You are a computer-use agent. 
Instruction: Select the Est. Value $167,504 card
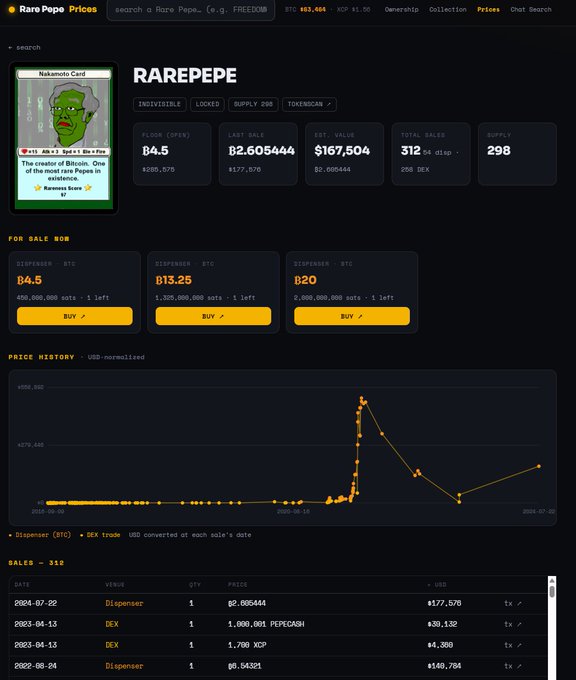344,154
